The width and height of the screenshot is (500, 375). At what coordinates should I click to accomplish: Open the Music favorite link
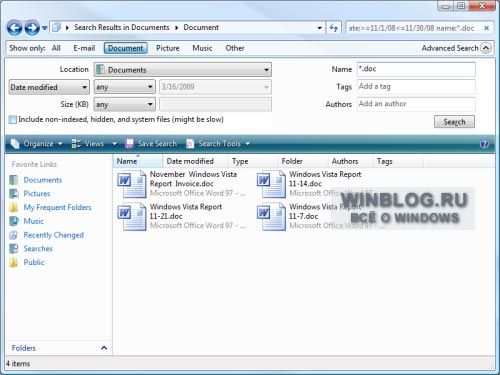coord(33,221)
